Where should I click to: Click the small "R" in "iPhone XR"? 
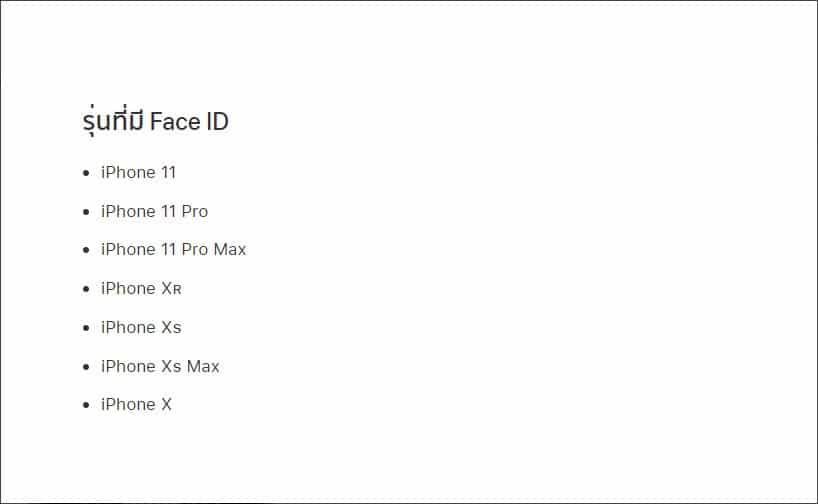tap(177, 290)
